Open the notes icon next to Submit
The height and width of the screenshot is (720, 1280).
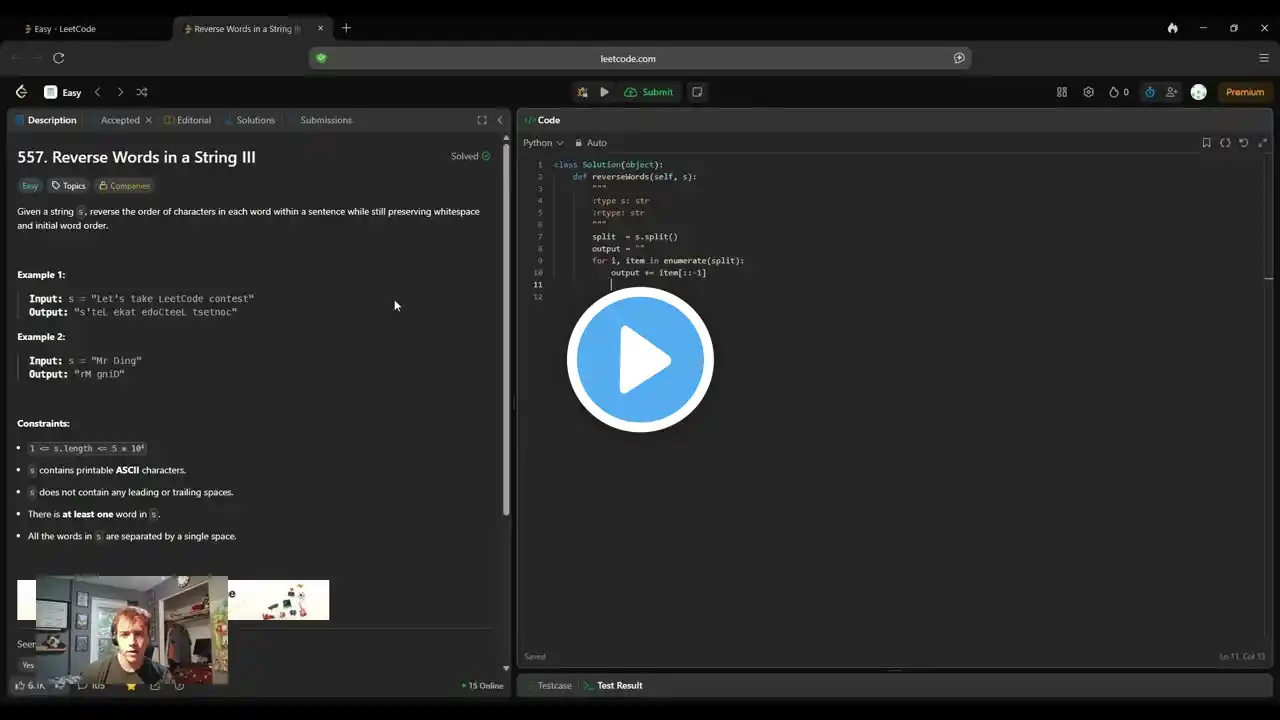[697, 92]
